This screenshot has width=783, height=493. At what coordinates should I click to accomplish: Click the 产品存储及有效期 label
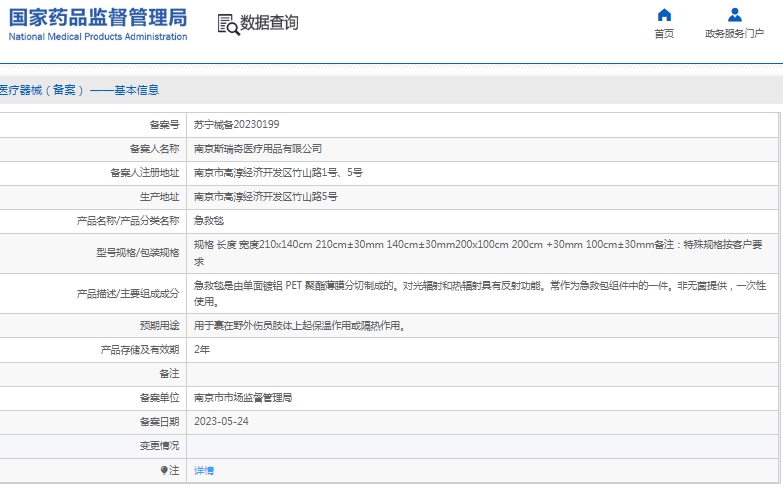pyautogui.click(x=140, y=350)
